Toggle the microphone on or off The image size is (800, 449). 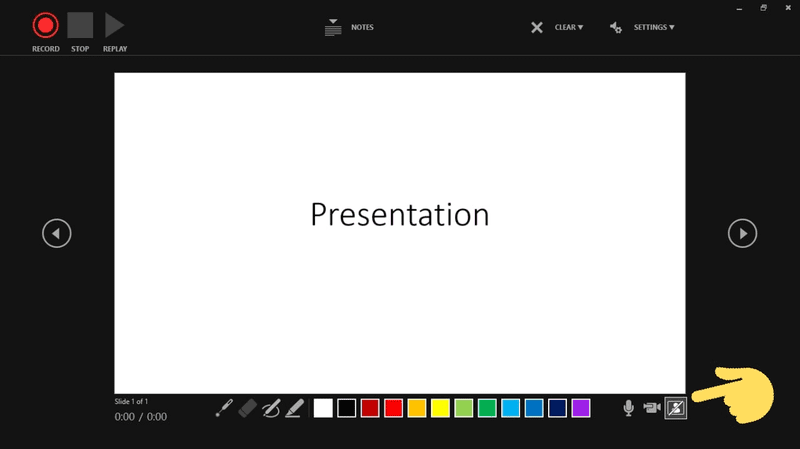(629, 408)
